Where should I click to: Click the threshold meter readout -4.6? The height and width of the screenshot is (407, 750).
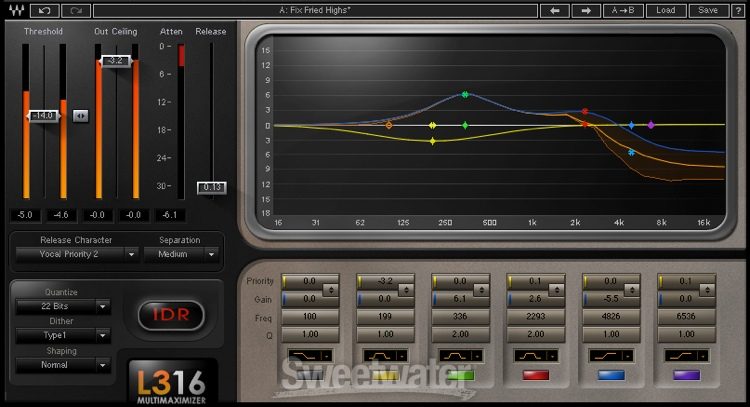pos(61,215)
